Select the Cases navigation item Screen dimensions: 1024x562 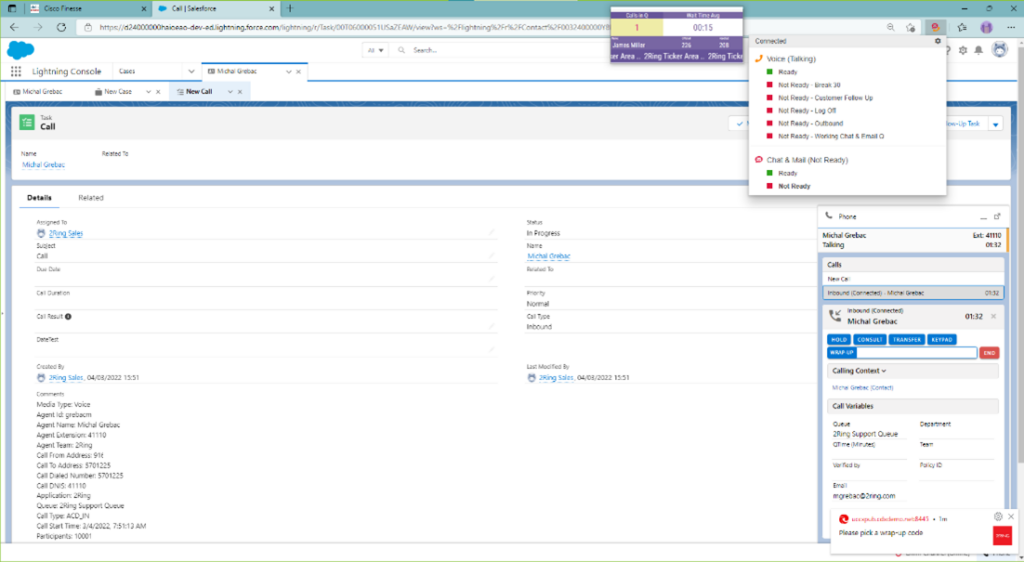click(127, 72)
